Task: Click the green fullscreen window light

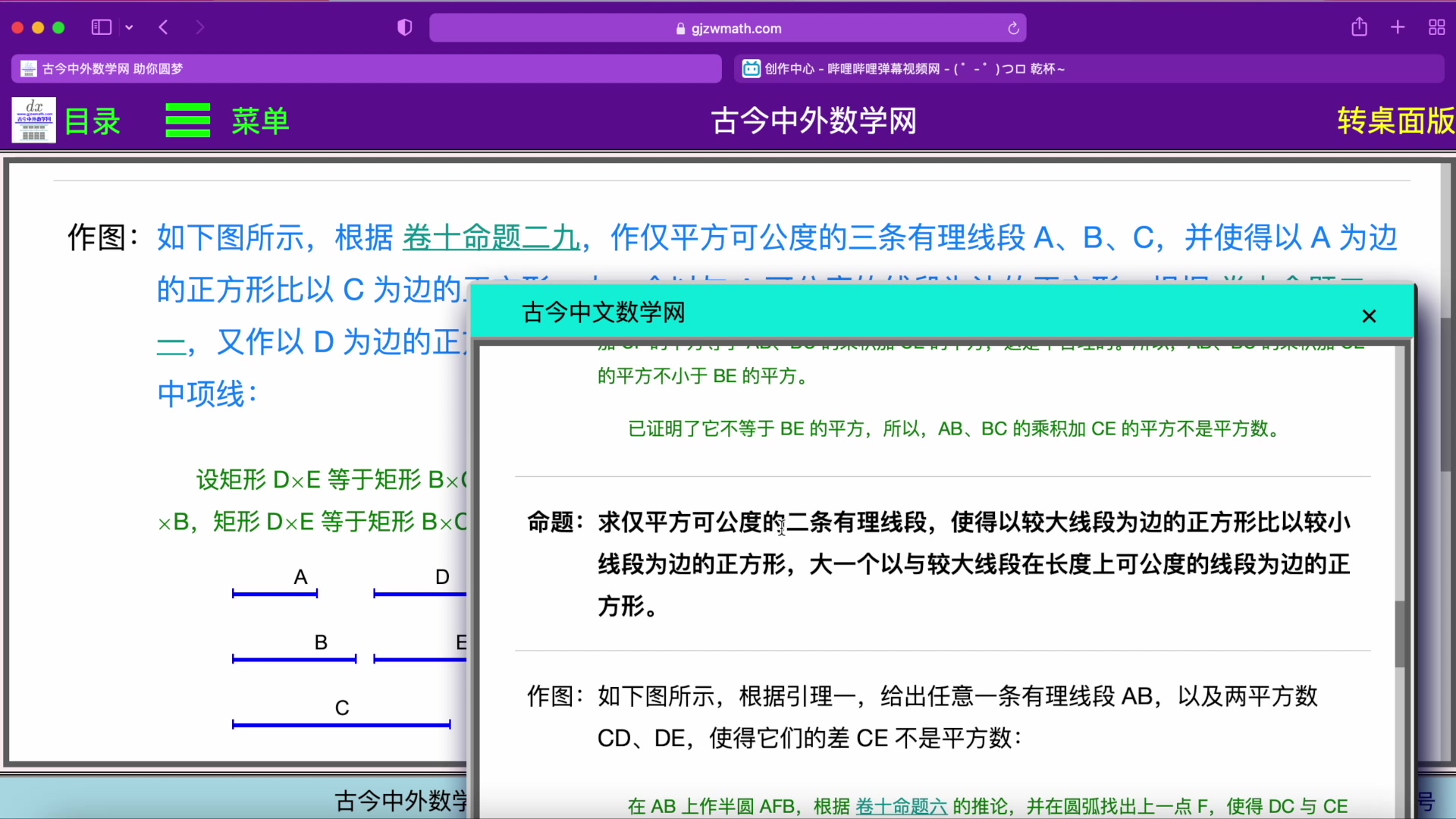Action: pos(58,27)
